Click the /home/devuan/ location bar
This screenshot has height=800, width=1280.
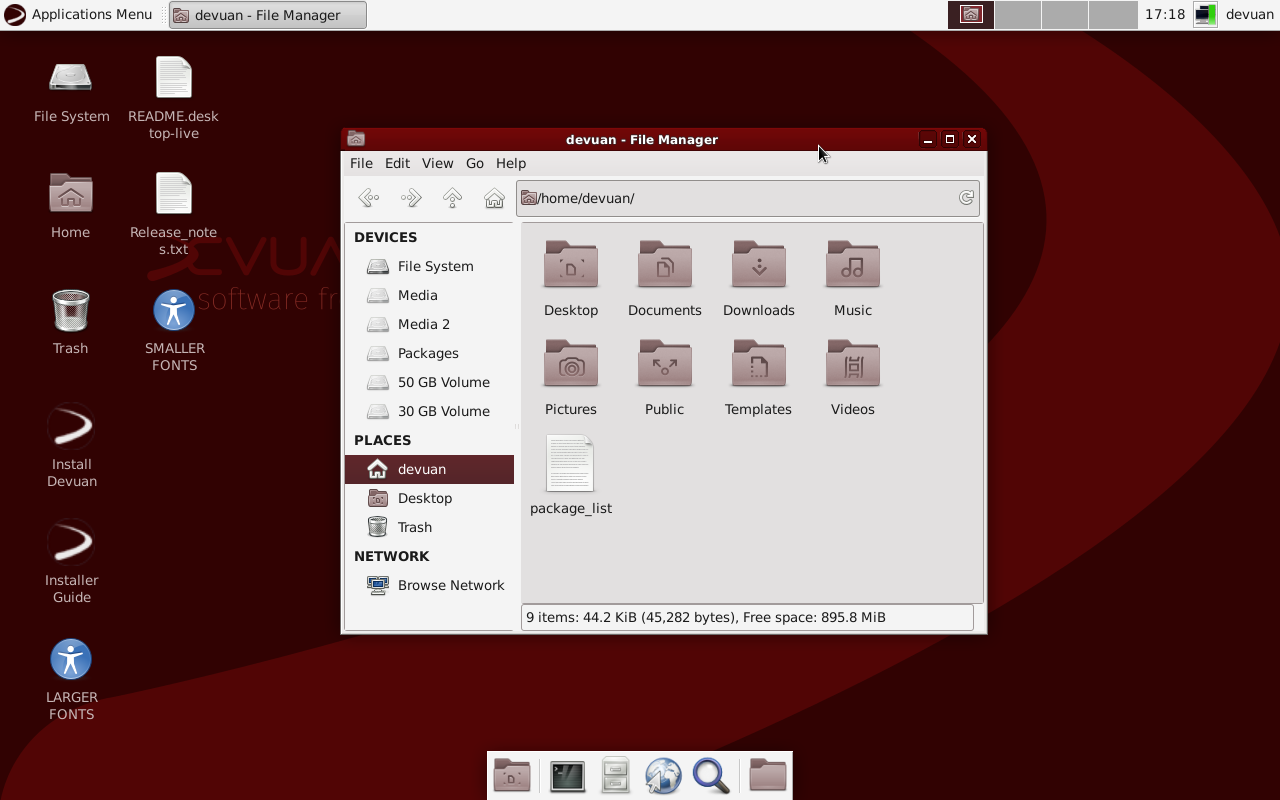tap(740, 198)
